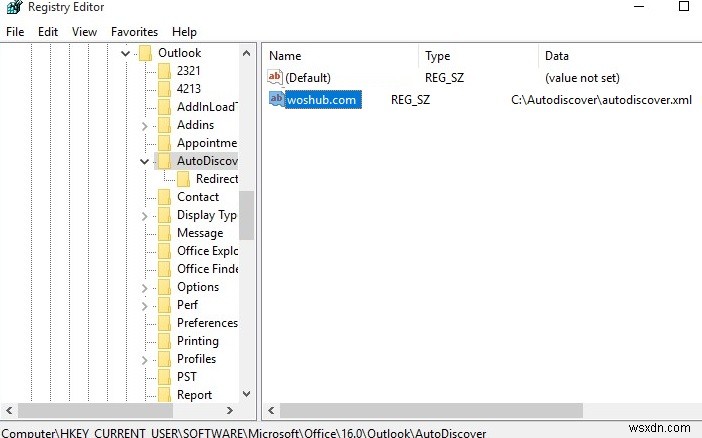Click the tree pane scroll up arrow
Image resolution: width=702 pixels, height=438 pixels.
(246, 53)
